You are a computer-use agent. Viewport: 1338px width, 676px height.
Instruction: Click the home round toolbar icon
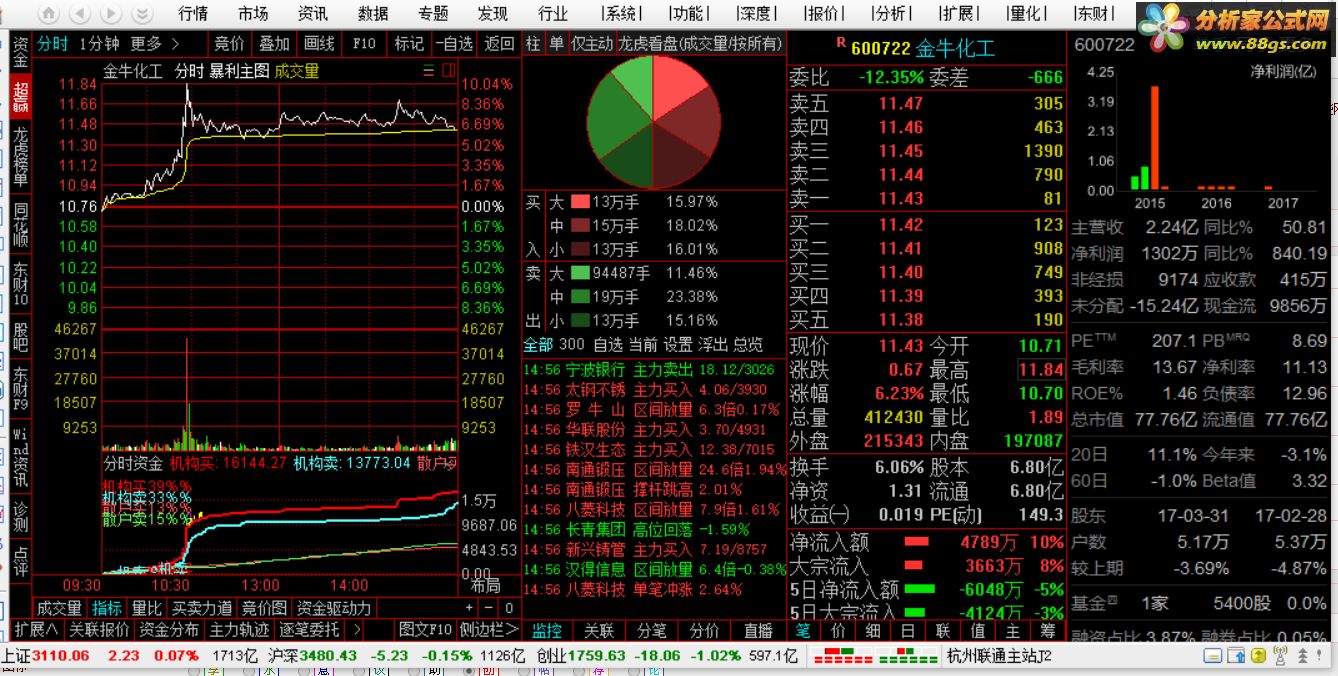click(49, 13)
